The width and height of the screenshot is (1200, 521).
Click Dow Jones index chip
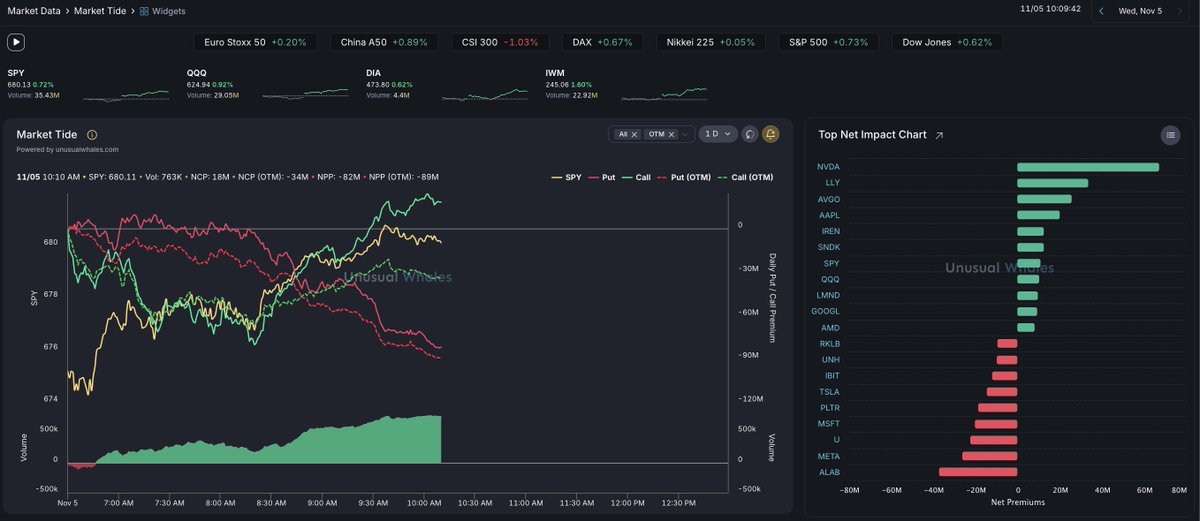pos(946,42)
